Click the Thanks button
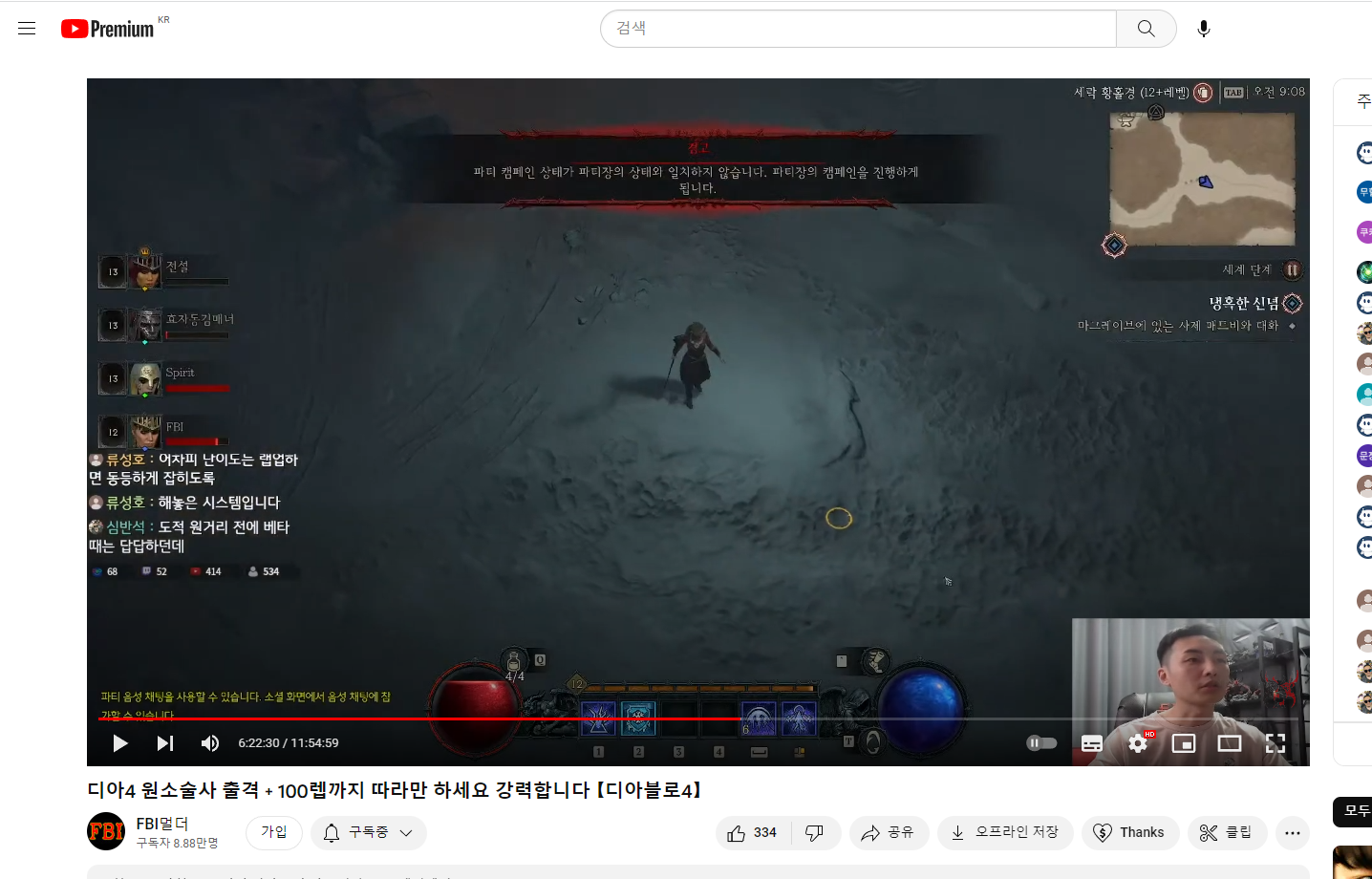The height and width of the screenshot is (879, 1372). [x=1130, y=832]
